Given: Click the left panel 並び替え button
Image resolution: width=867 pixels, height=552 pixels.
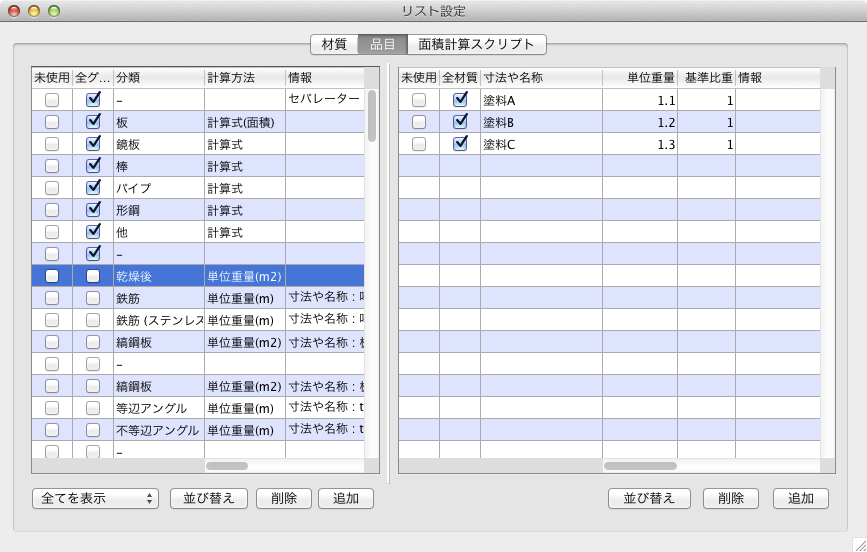Looking at the screenshot, I should tap(209, 498).
